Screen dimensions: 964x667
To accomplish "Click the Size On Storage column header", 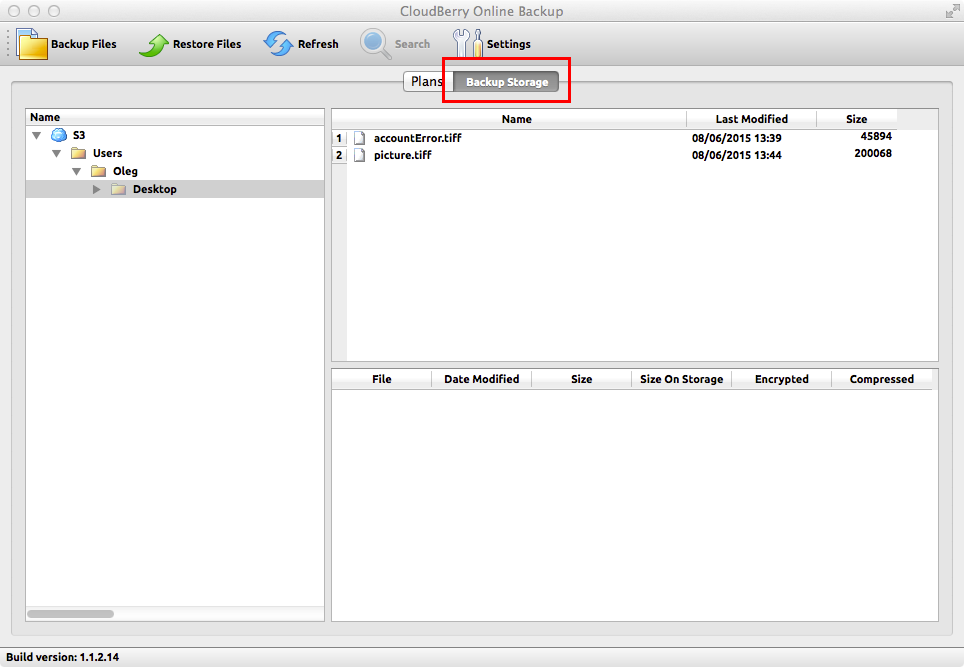I will [x=681, y=379].
